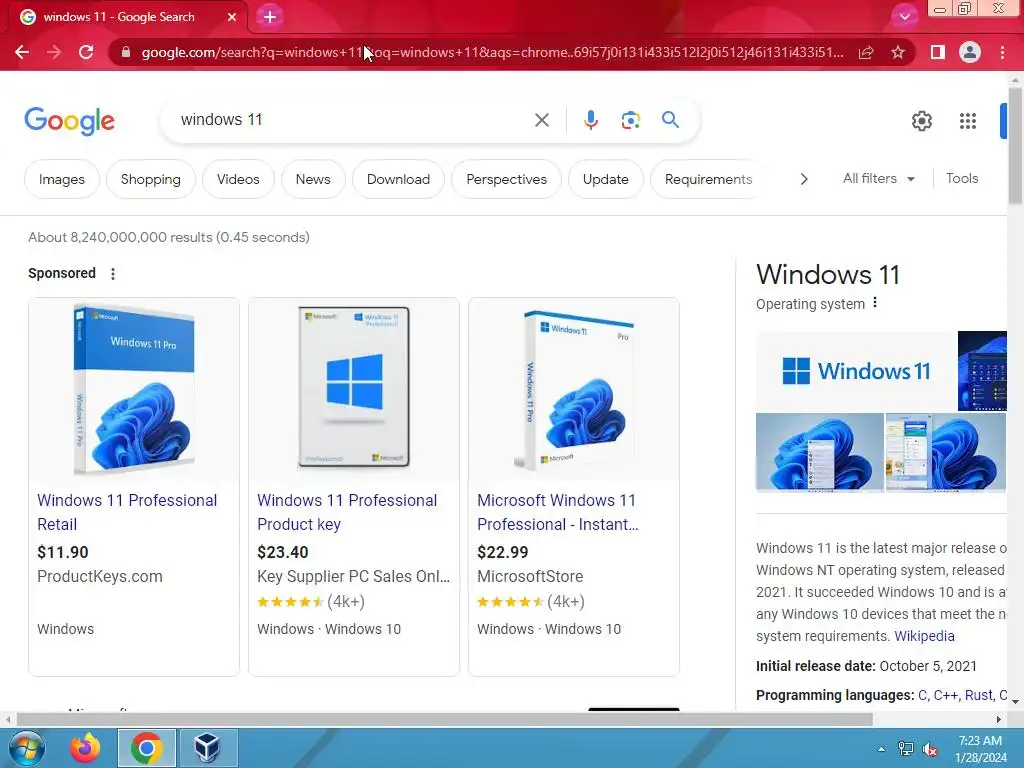Close the windows 11 Google Search tab
1024x768 pixels.
[232, 17]
